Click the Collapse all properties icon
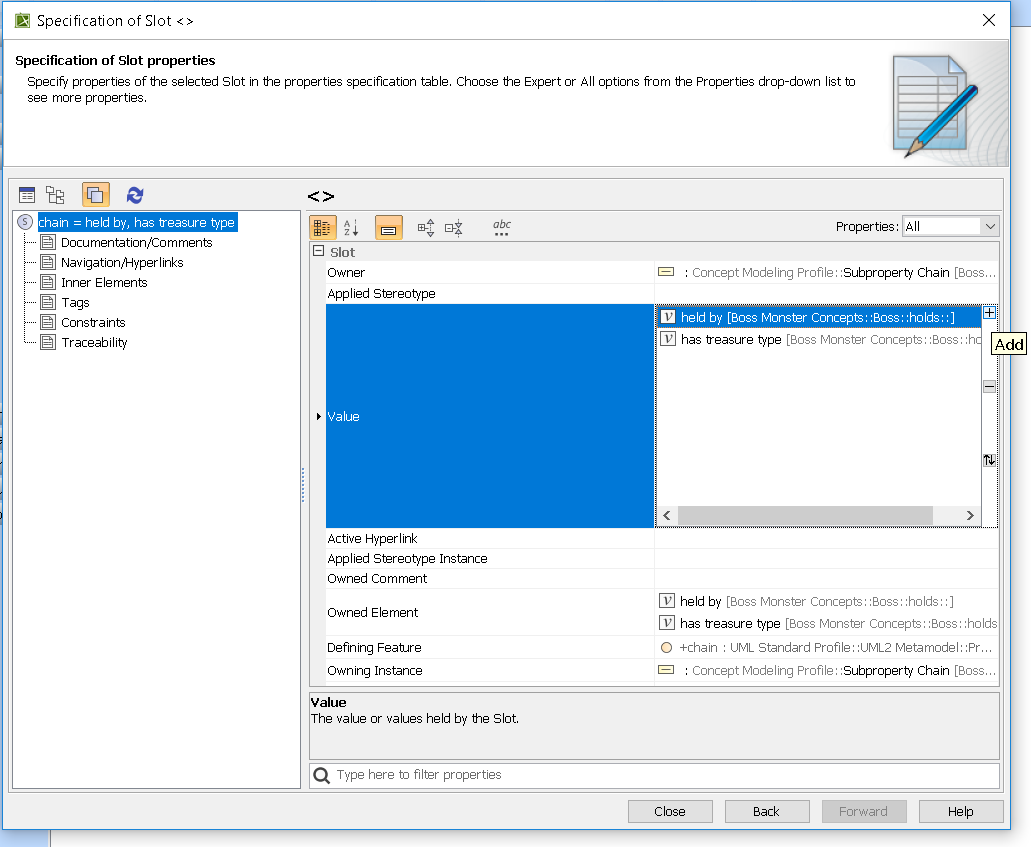Screen dimensions: 1031x847 [x=454, y=228]
